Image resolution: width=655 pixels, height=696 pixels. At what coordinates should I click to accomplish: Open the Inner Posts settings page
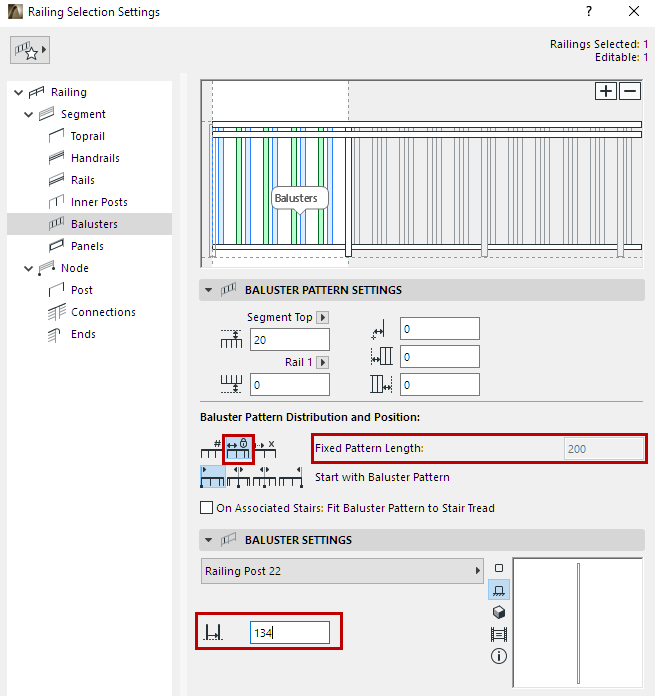point(99,202)
